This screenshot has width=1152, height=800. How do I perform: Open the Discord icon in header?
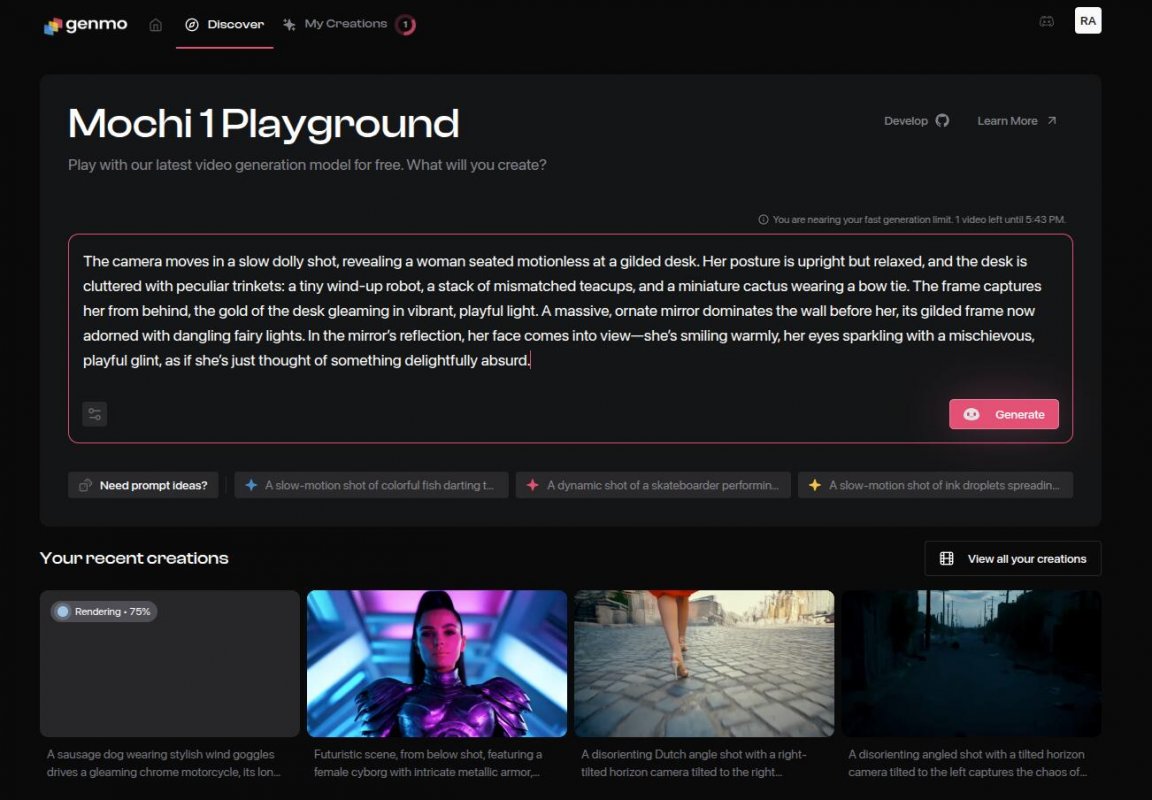coord(1046,21)
